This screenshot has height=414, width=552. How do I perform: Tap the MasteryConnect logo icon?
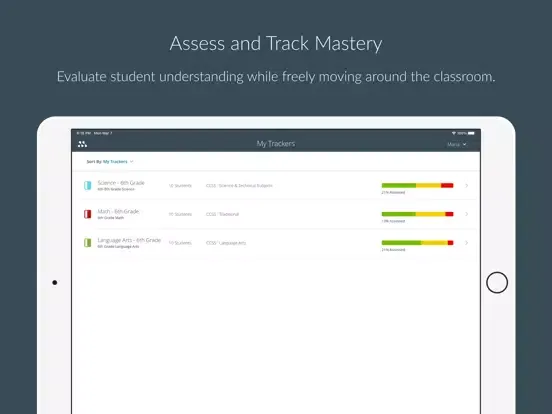click(82, 144)
